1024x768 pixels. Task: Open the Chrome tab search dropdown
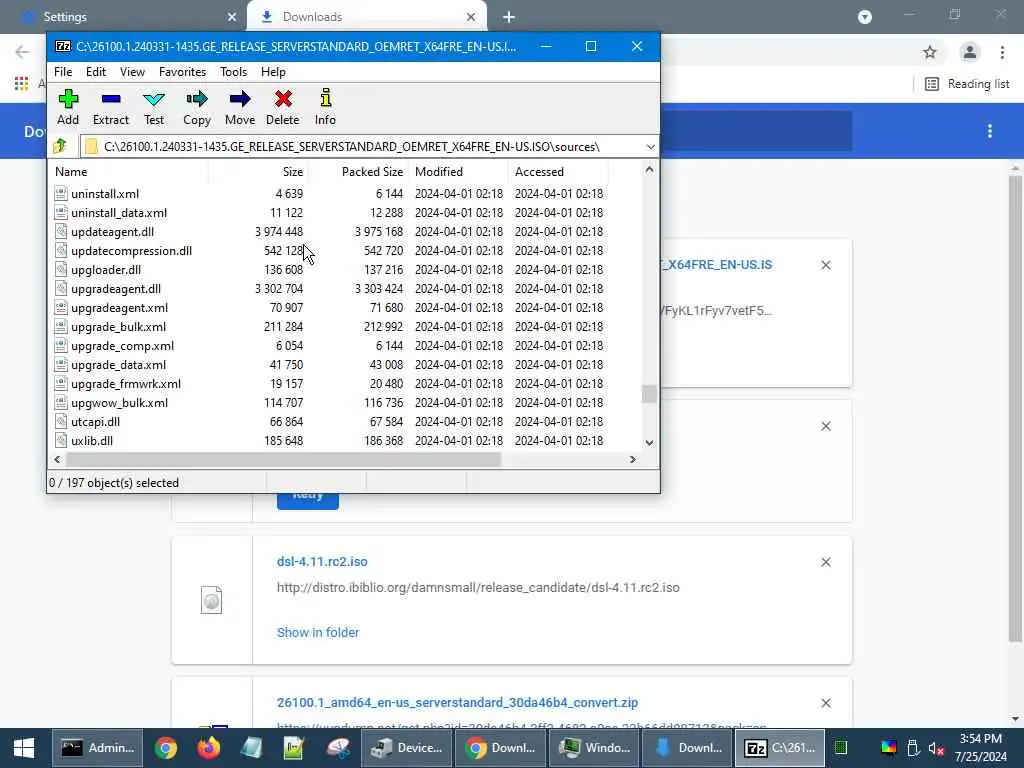click(x=865, y=17)
